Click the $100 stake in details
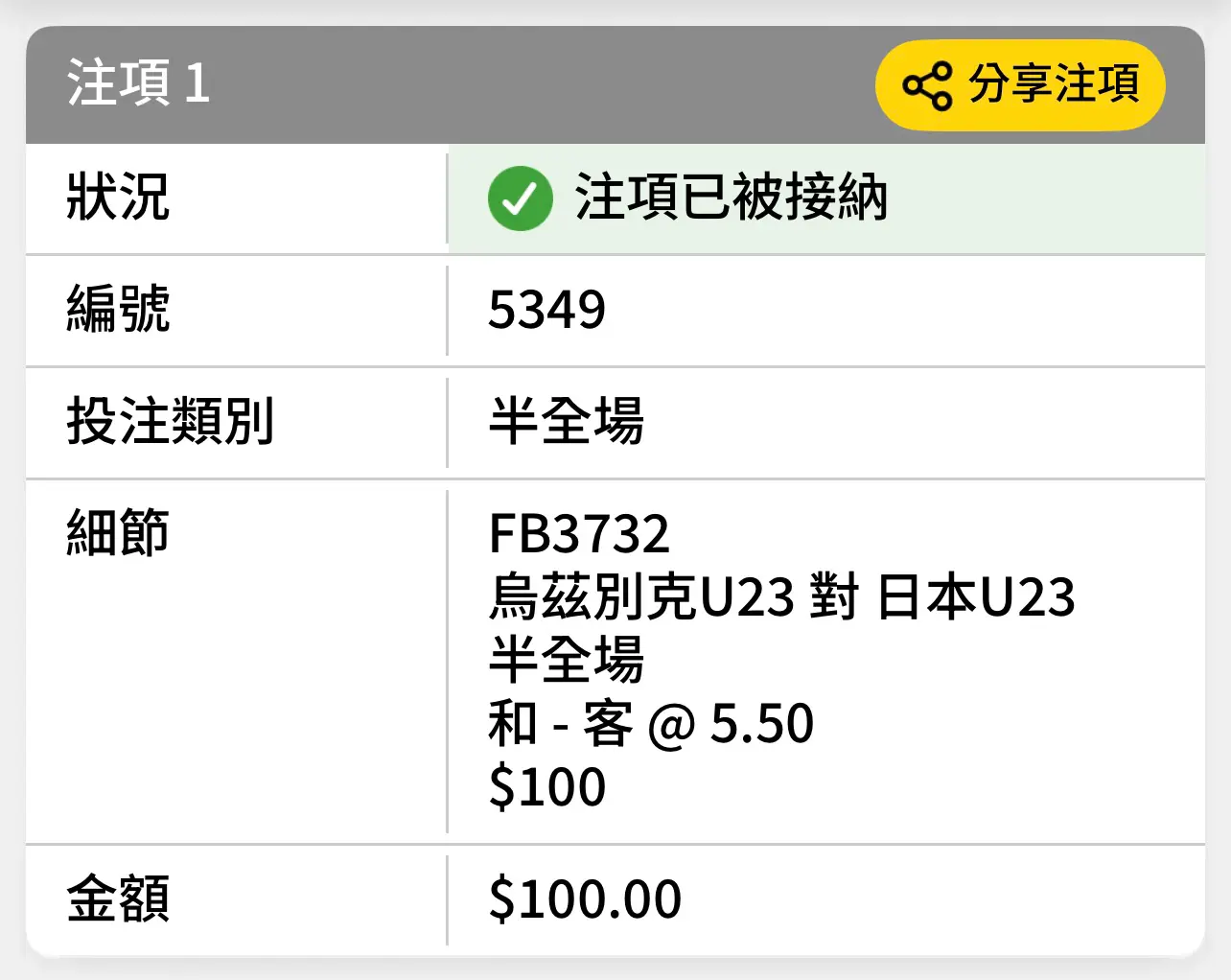1231x980 pixels. point(546,786)
